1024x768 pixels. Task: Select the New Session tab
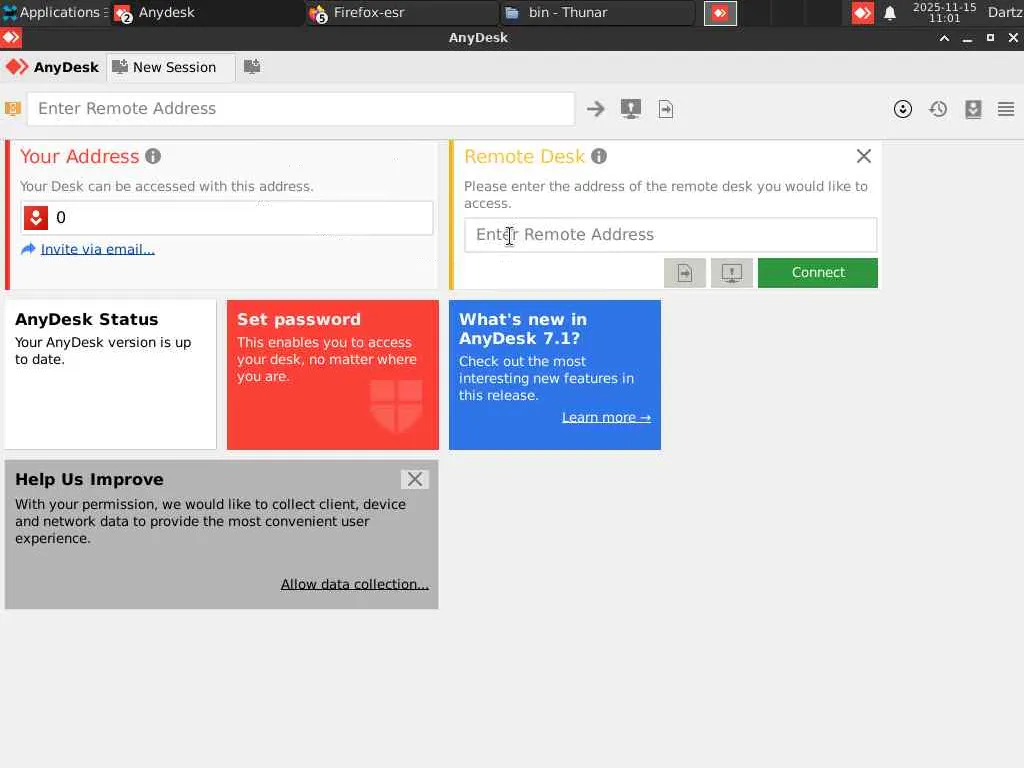(170, 67)
